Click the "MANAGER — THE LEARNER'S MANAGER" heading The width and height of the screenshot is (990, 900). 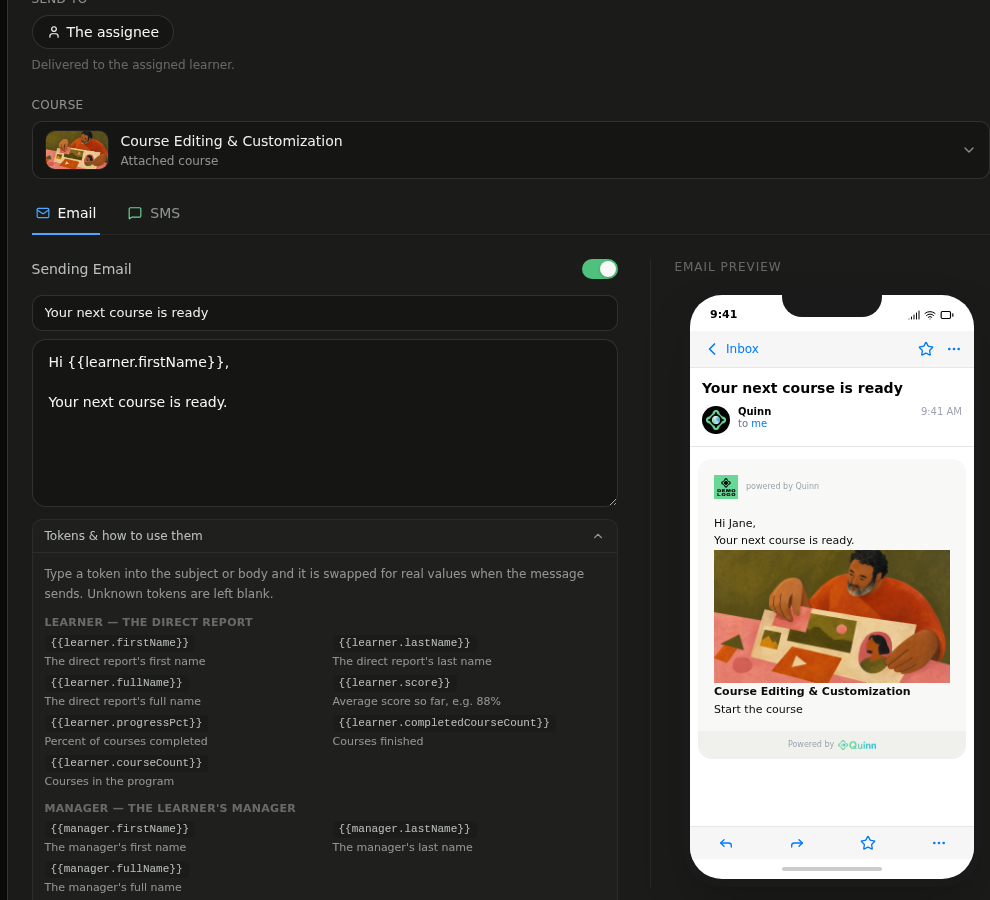170,808
